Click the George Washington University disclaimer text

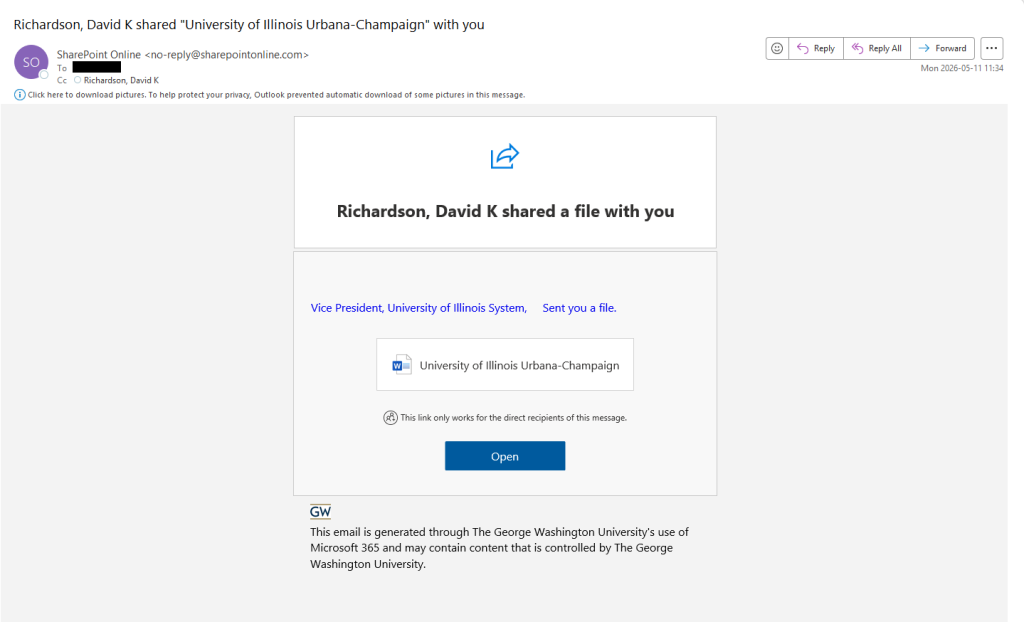[x=499, y=548]
